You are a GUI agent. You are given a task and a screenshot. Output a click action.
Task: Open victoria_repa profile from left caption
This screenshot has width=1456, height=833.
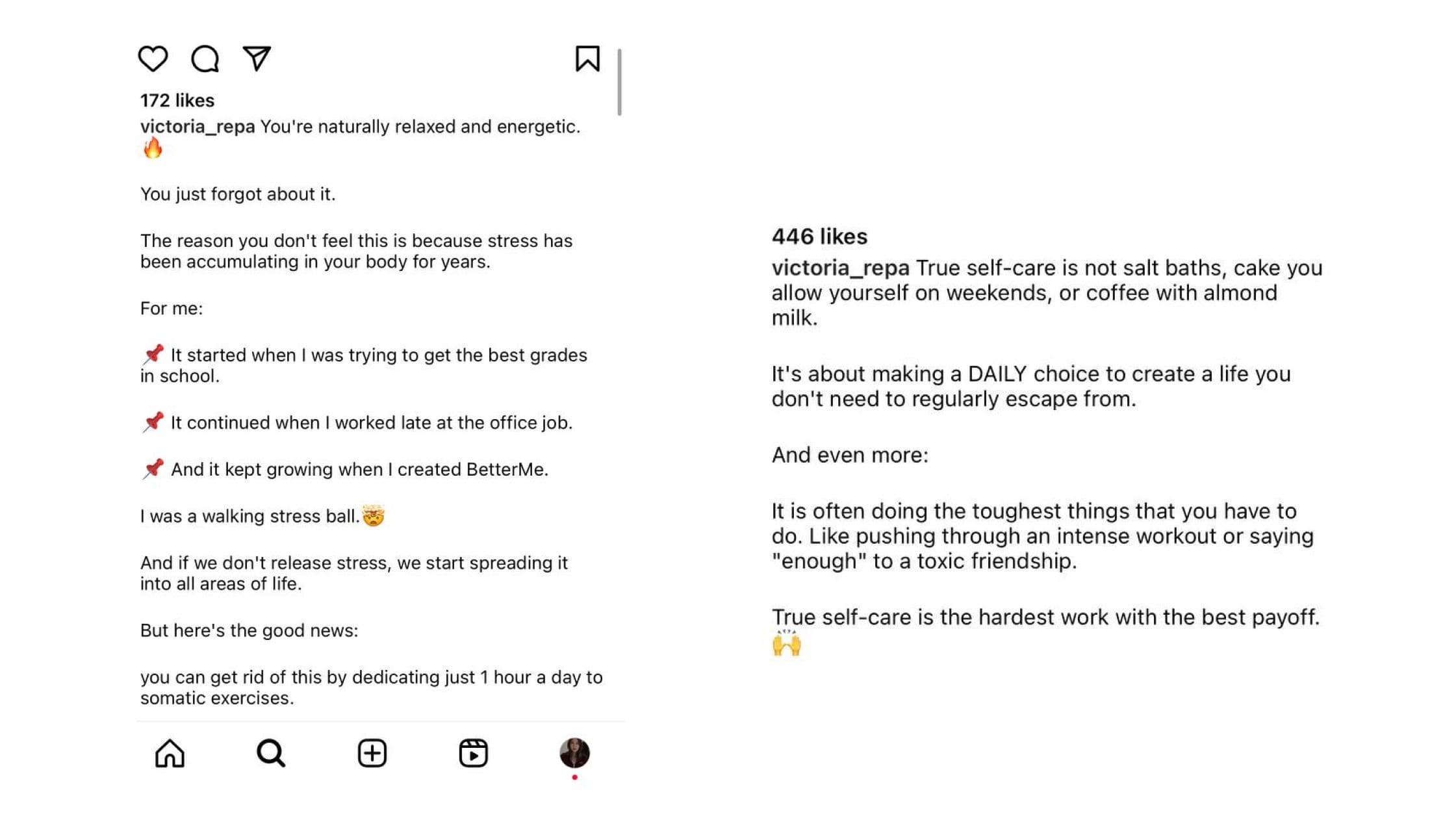pos(198,126)
